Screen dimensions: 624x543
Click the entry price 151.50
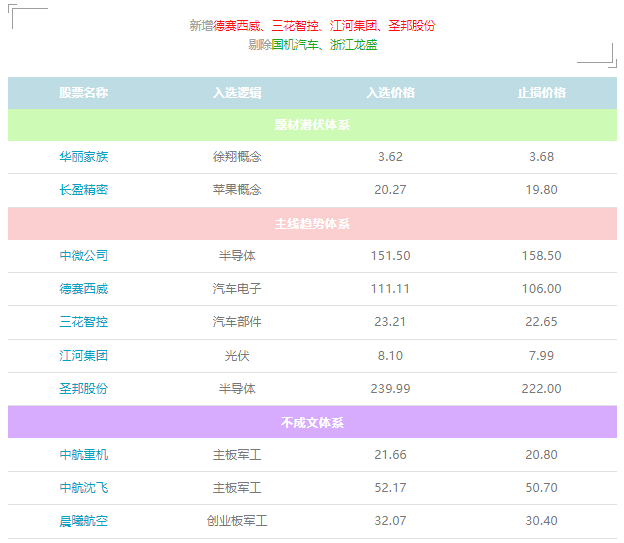coord(390,256)
